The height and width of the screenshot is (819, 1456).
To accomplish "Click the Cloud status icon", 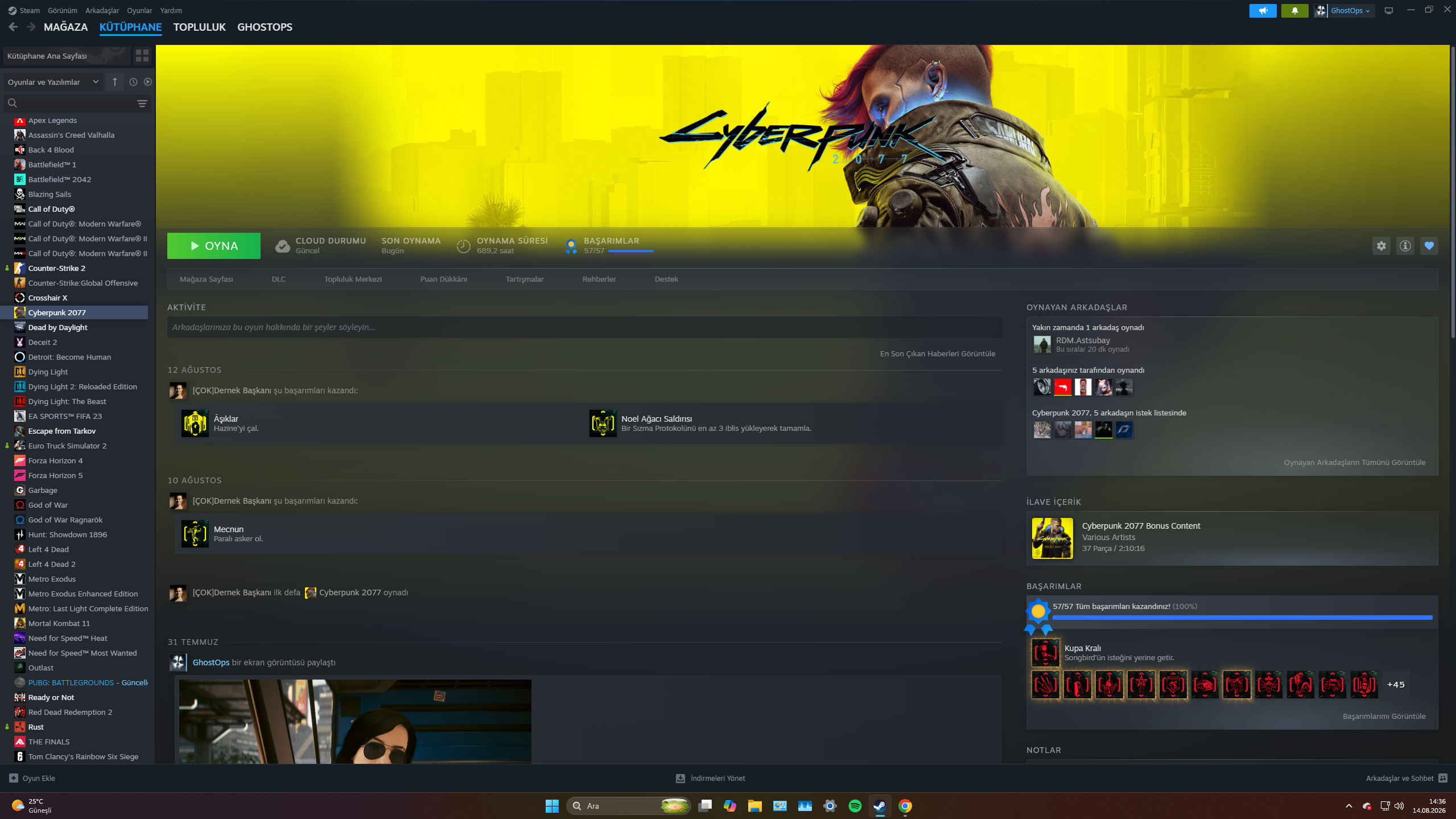I will 282,246.
